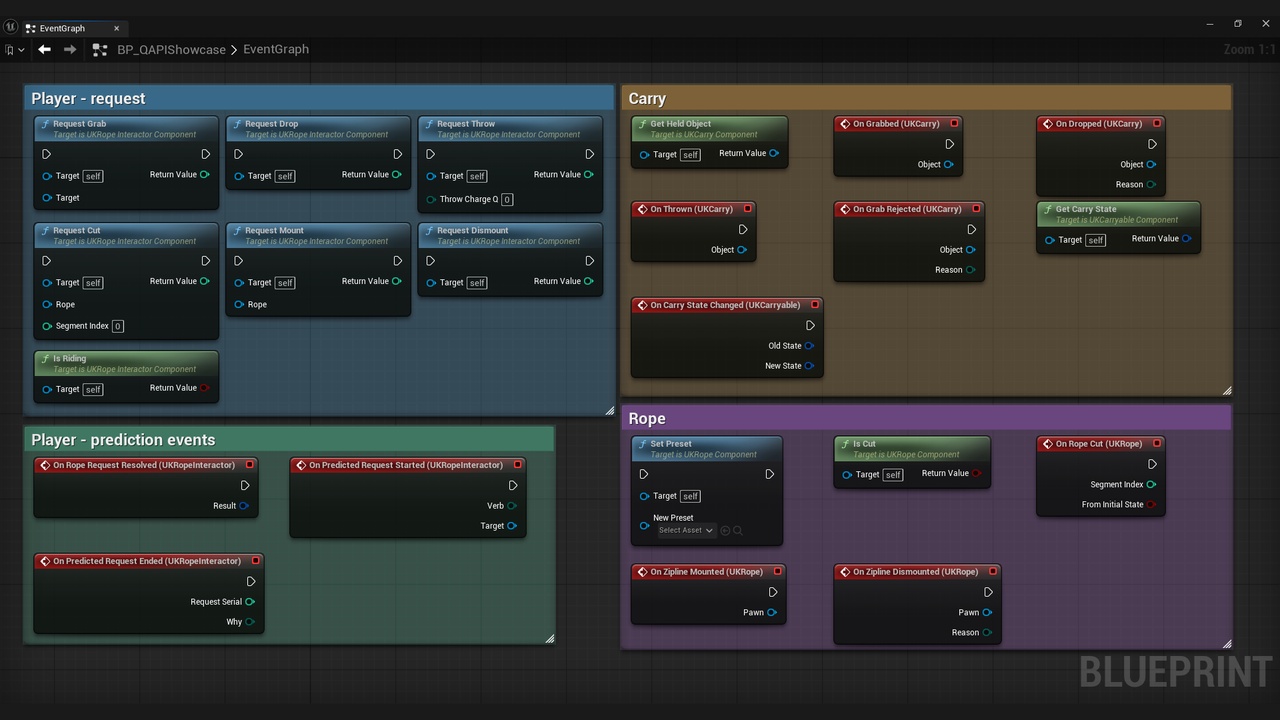Select the Request Drop node title

272,124
